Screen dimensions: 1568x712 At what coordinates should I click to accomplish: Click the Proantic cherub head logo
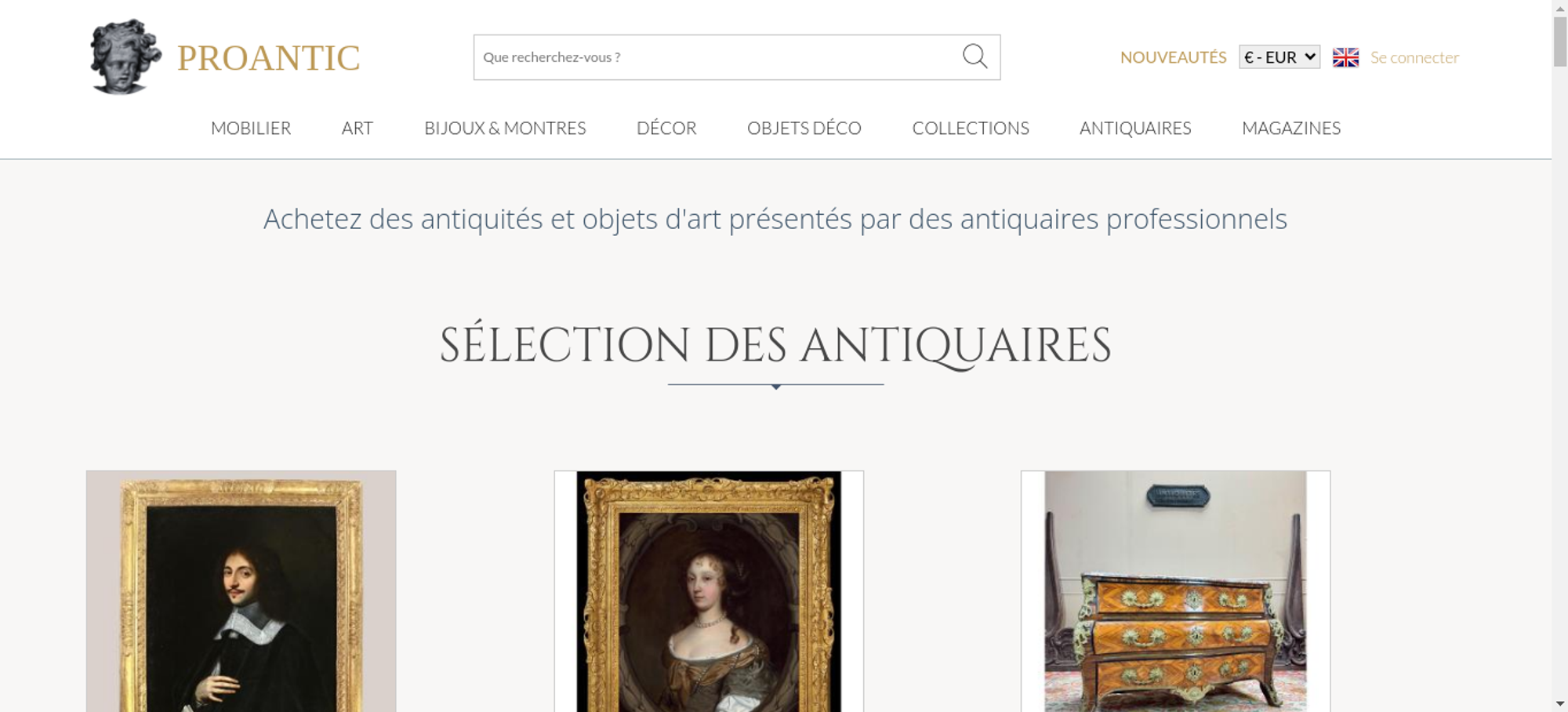point(125,57)
